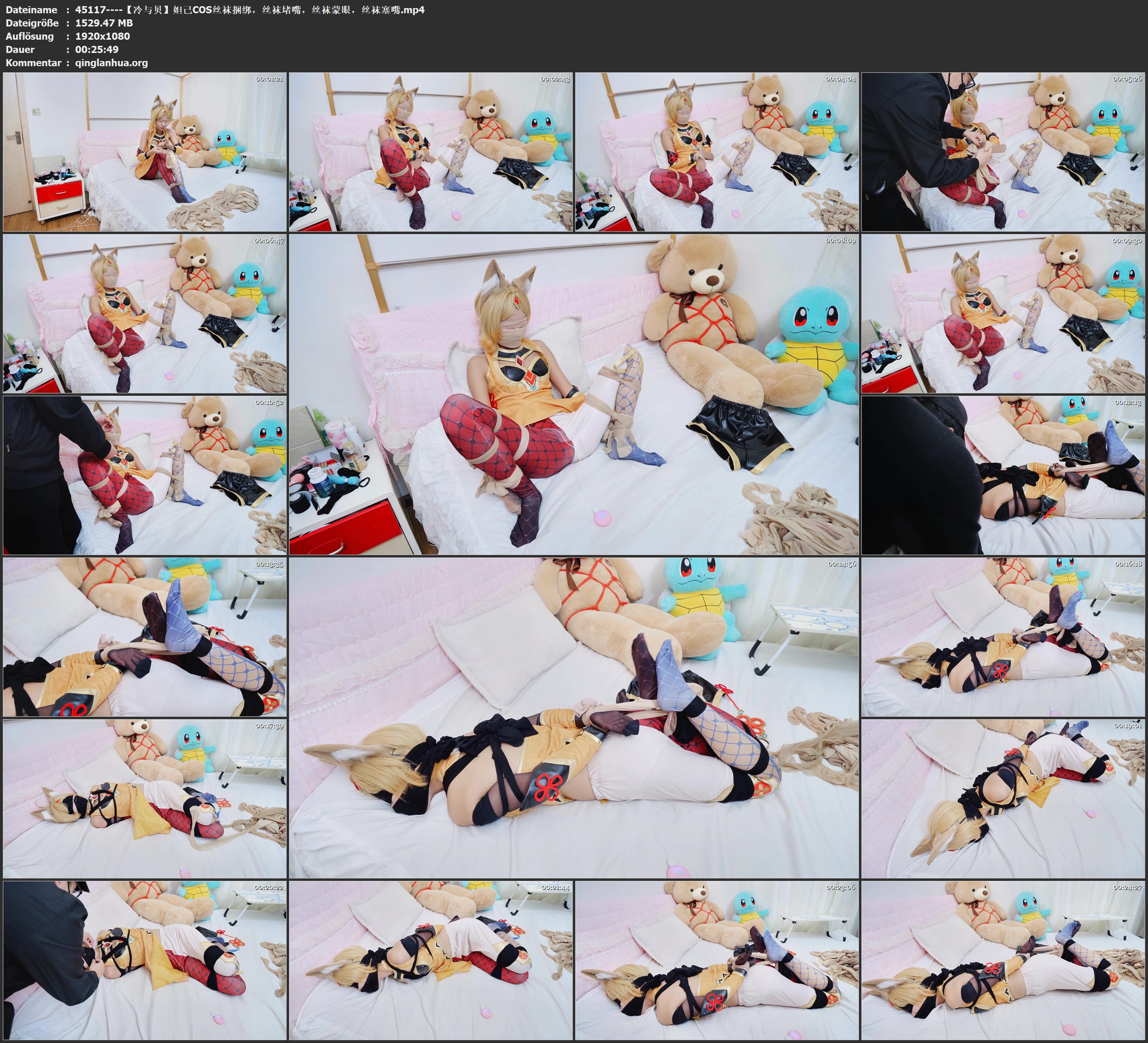Open the frame marked 00:13:35
The image size is (1148, 1043).
(x=145, y=637)
